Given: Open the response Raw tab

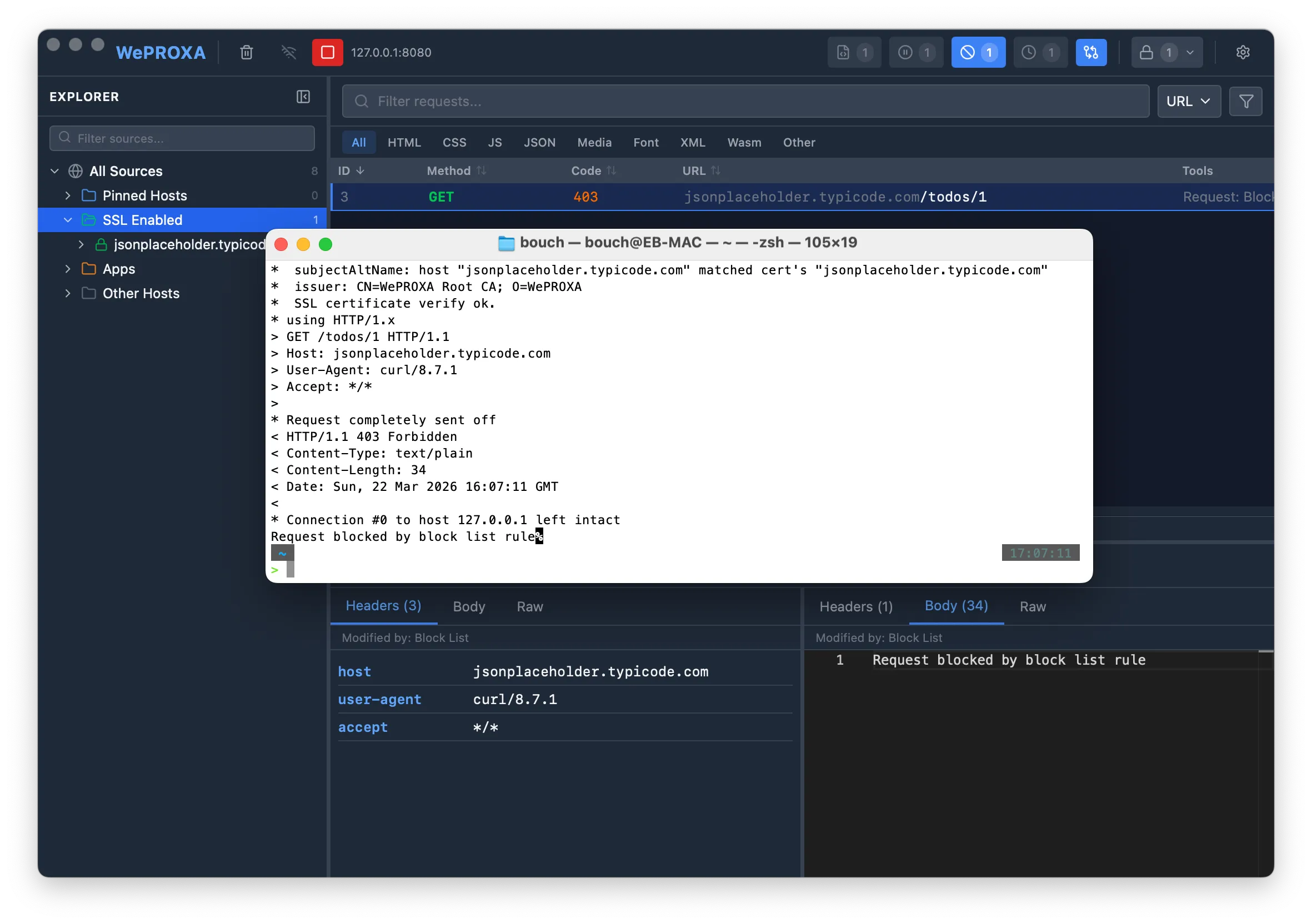Looking at the screenshot, I should point(1033,606).
